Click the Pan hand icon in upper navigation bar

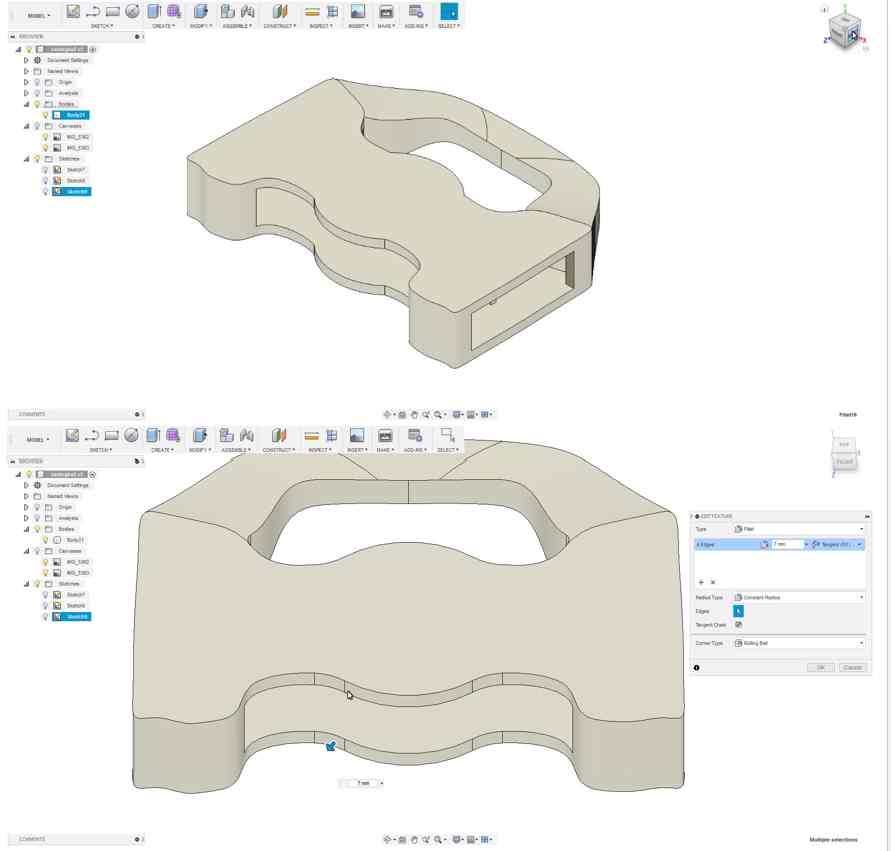click(x=414, y=415)
